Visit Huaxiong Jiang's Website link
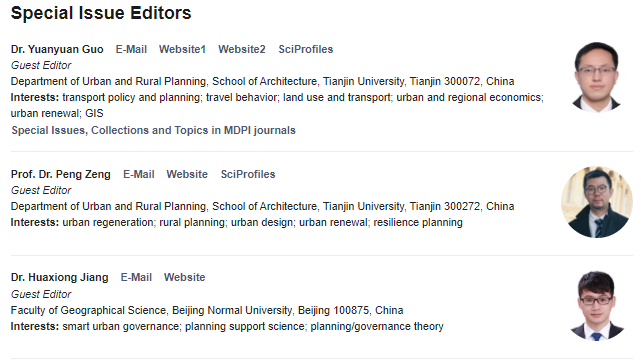Viewport: 641px width, 363px height. point(184,277)
